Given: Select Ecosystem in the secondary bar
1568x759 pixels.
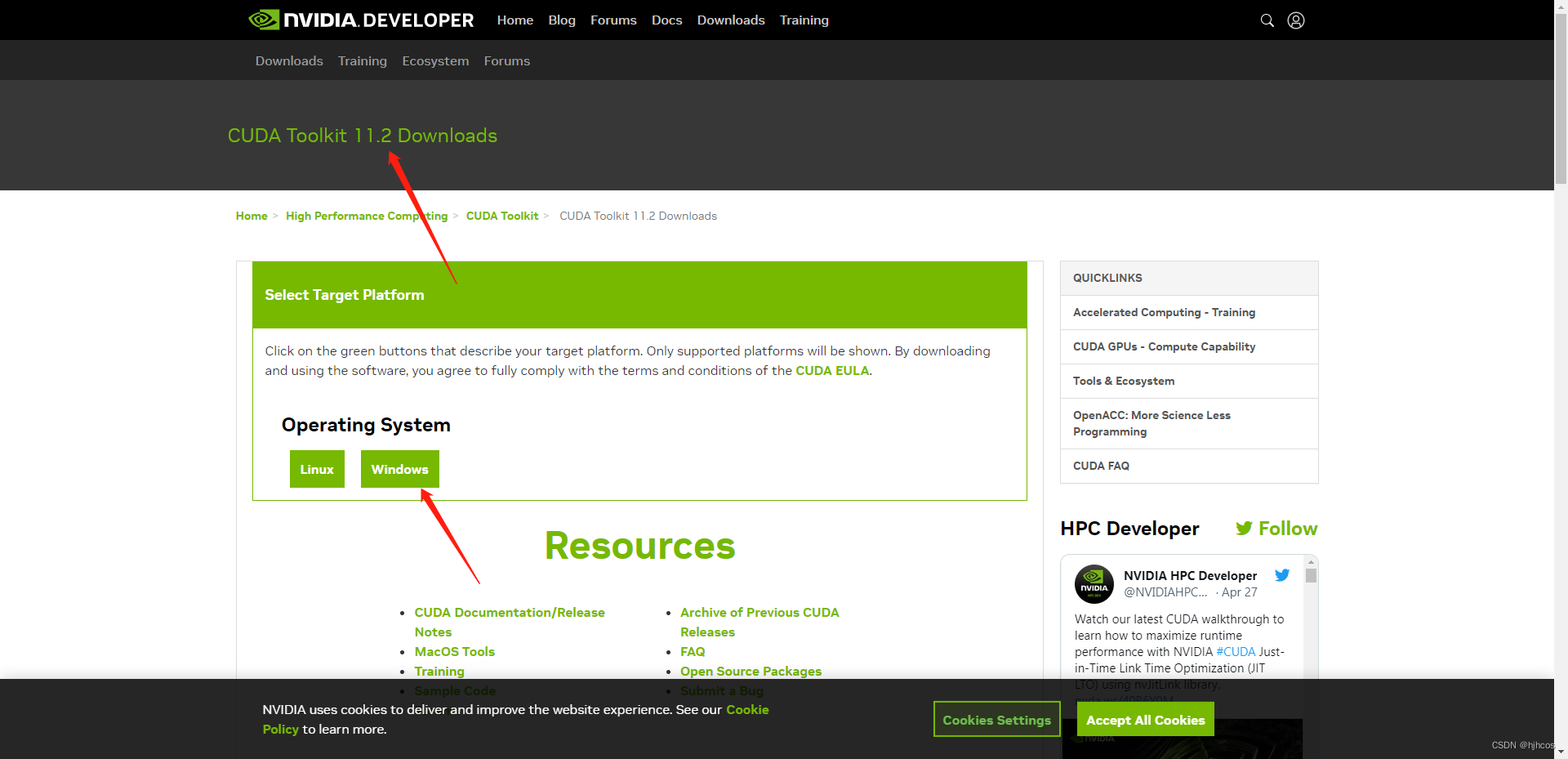Looking at the screenshot, I should coord(435,60).
